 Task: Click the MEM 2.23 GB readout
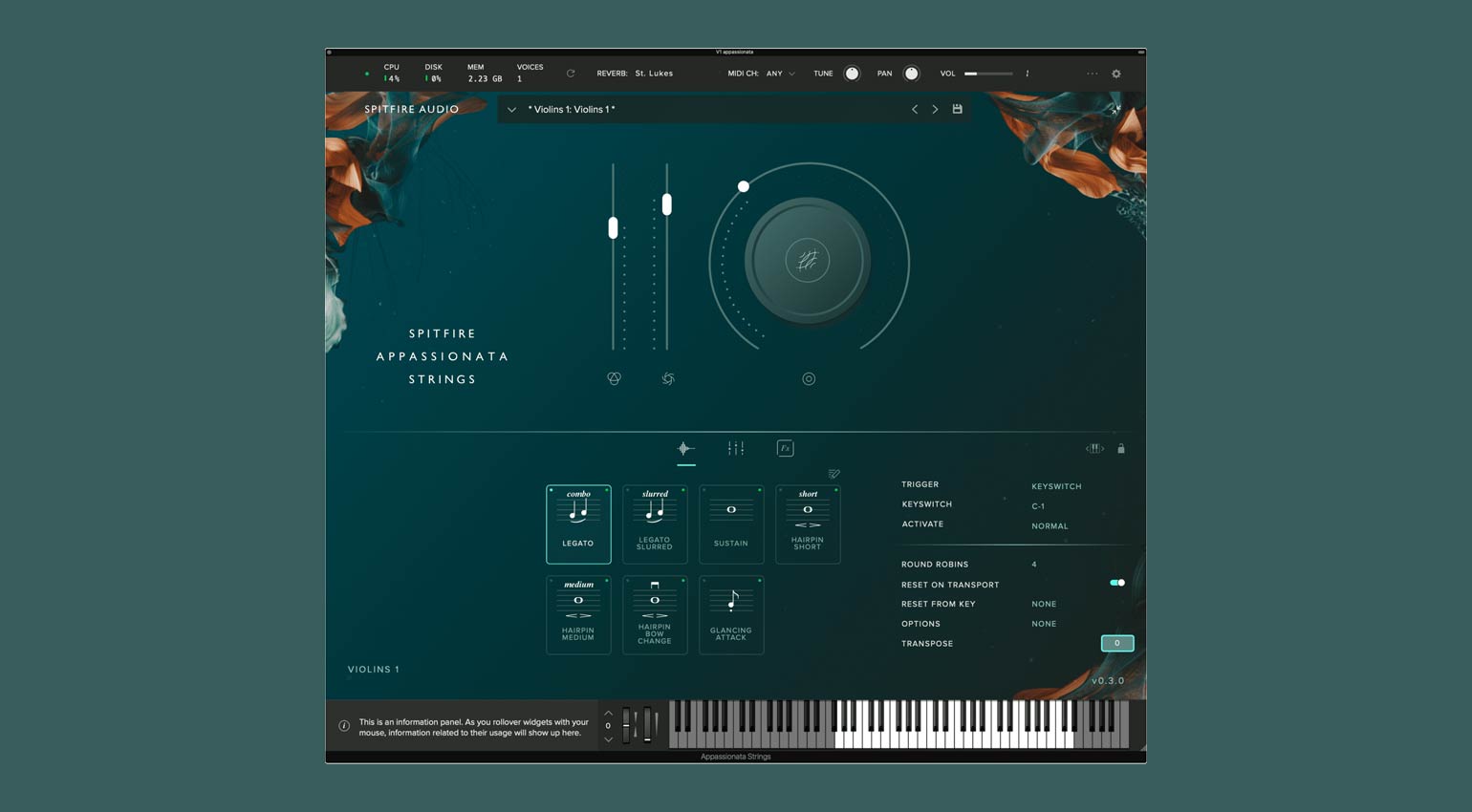pyautogui.click(x=485, y=74)
